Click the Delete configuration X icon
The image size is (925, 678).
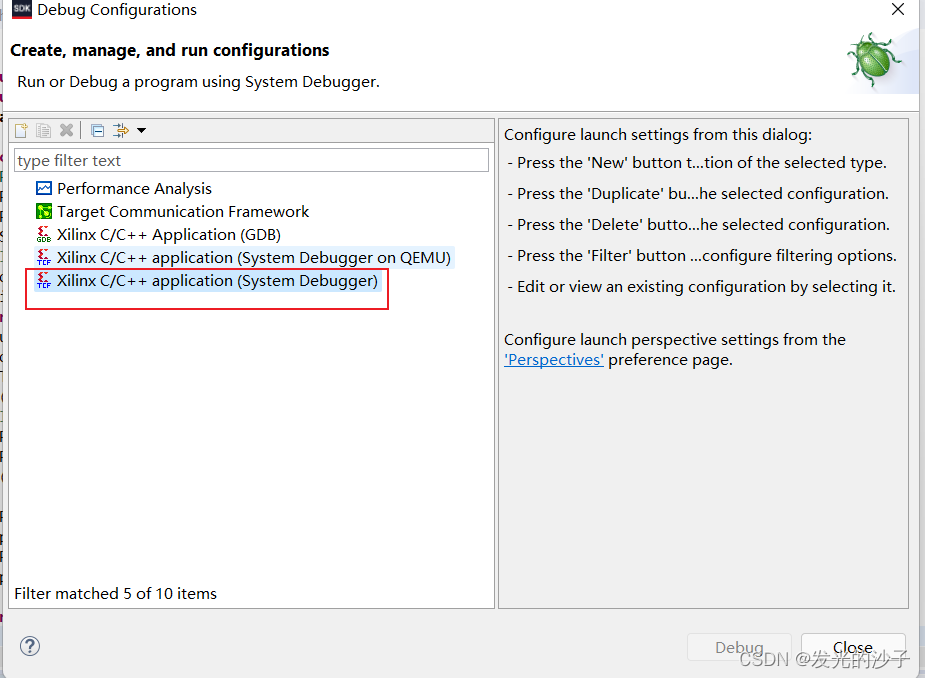tap(67, 130)
